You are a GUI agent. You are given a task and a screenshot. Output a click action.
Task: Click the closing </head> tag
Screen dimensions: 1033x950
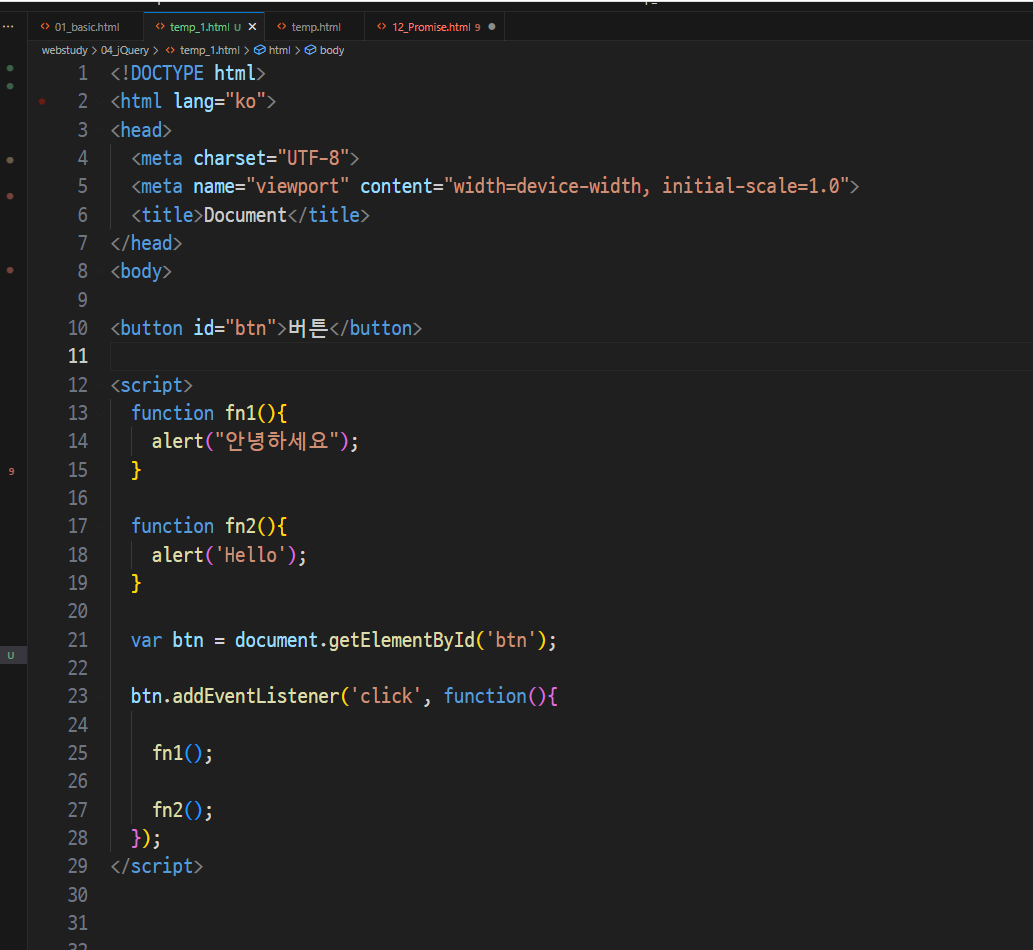tap(146, 243)
